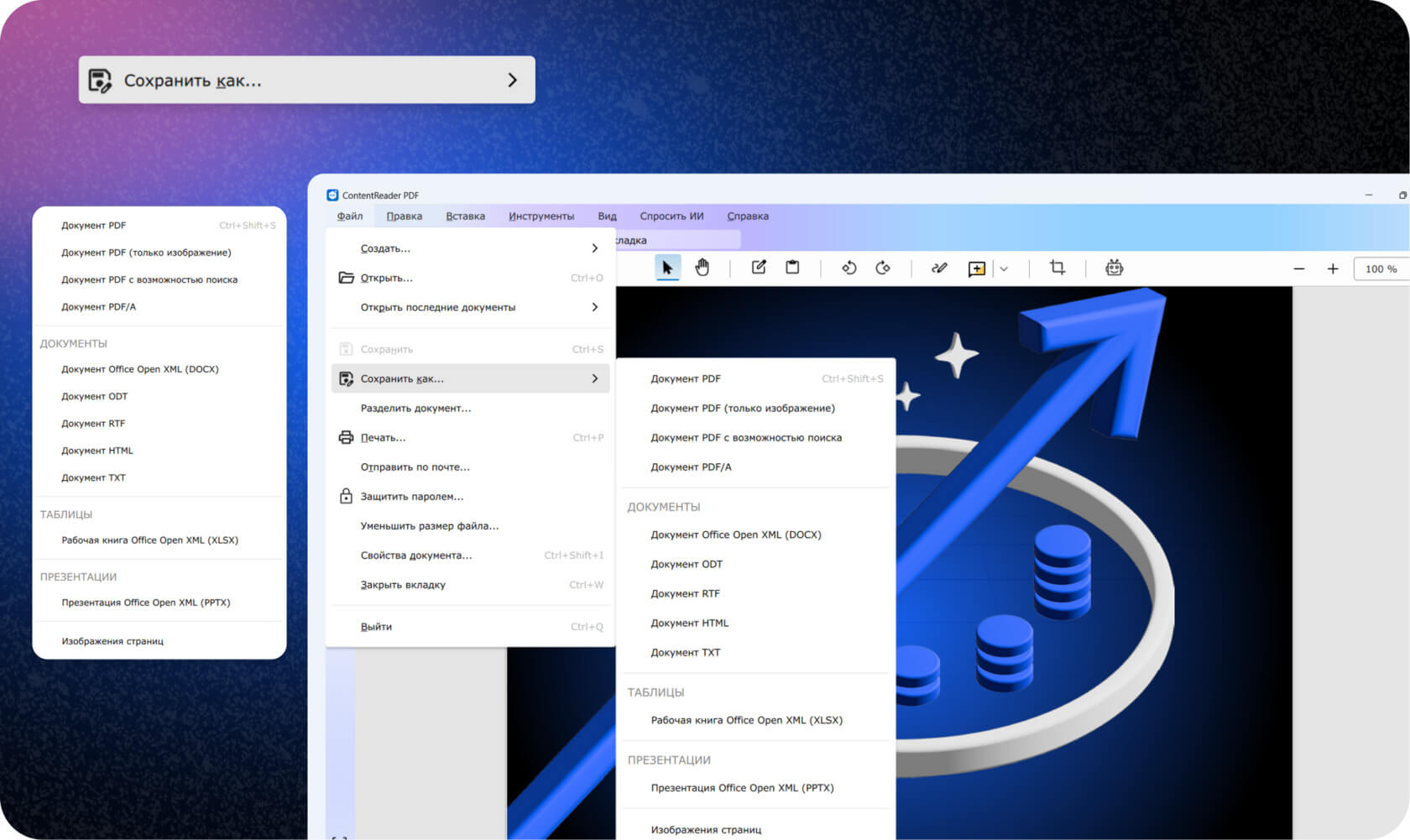1410x840 pixels.
Task: Click the disabled Сохранить floppy icon
Action: pos(346,349)
